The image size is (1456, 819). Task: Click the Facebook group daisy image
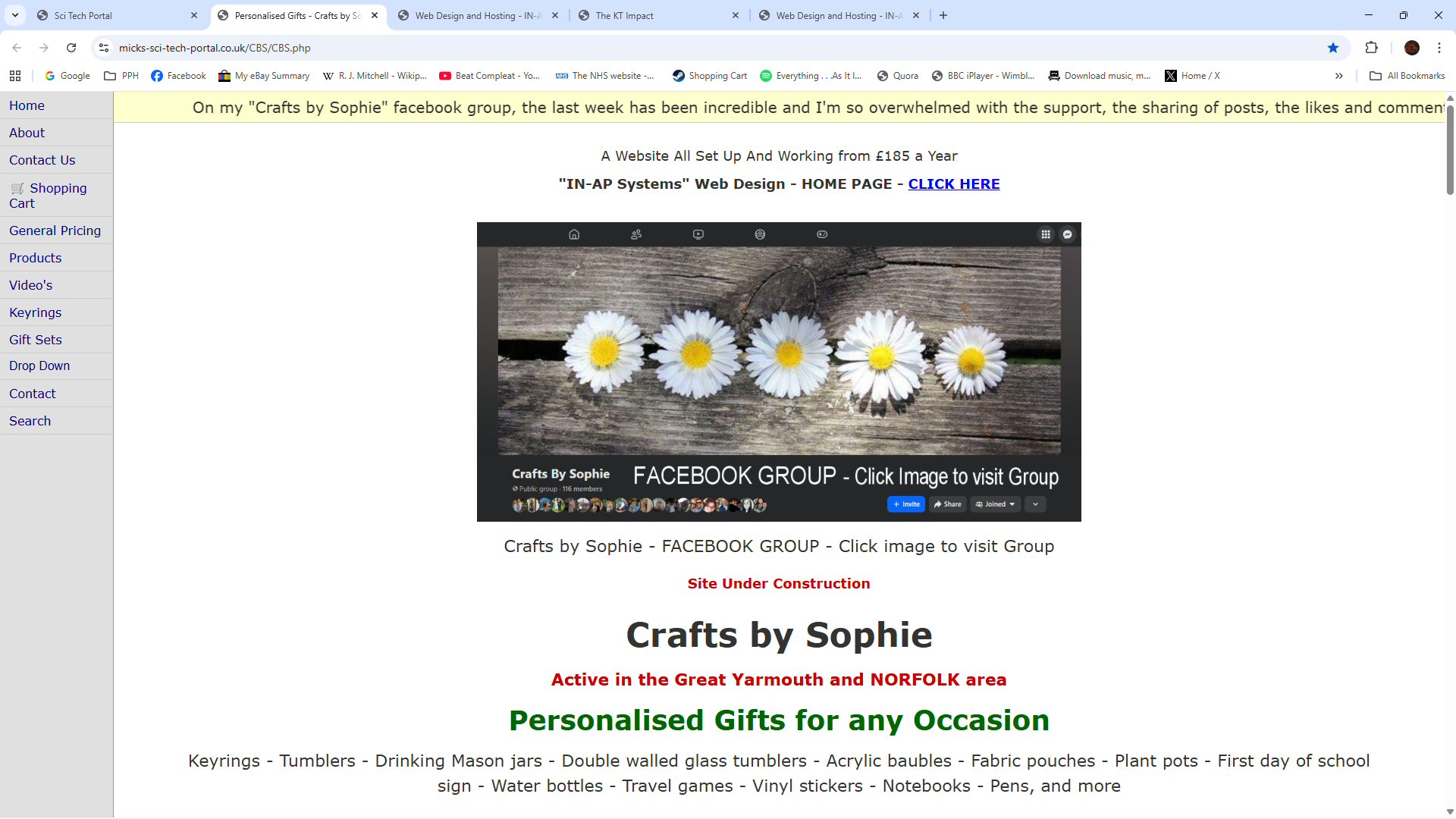point(779,372)
